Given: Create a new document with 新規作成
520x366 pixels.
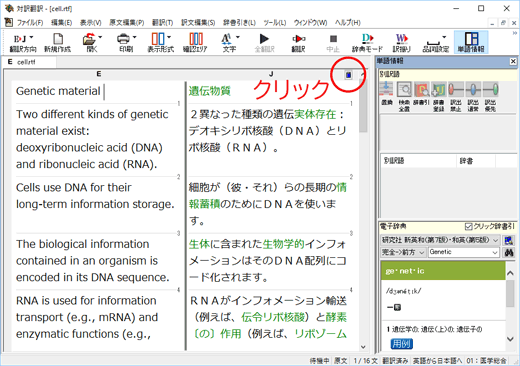Looking at the screenshot, I should (58, 42).
